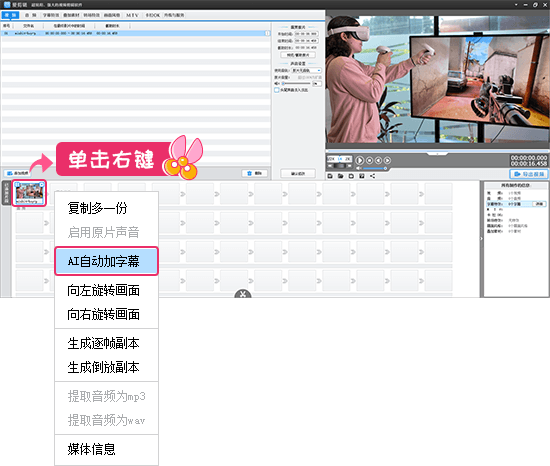Click the 截取时长 column header
The height and width of the screenshot is (466, 550).
pos(112,26)
